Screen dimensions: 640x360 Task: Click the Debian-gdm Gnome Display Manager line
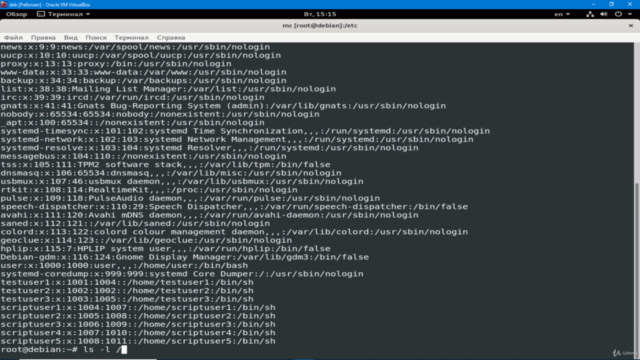(x=184, y=257)
